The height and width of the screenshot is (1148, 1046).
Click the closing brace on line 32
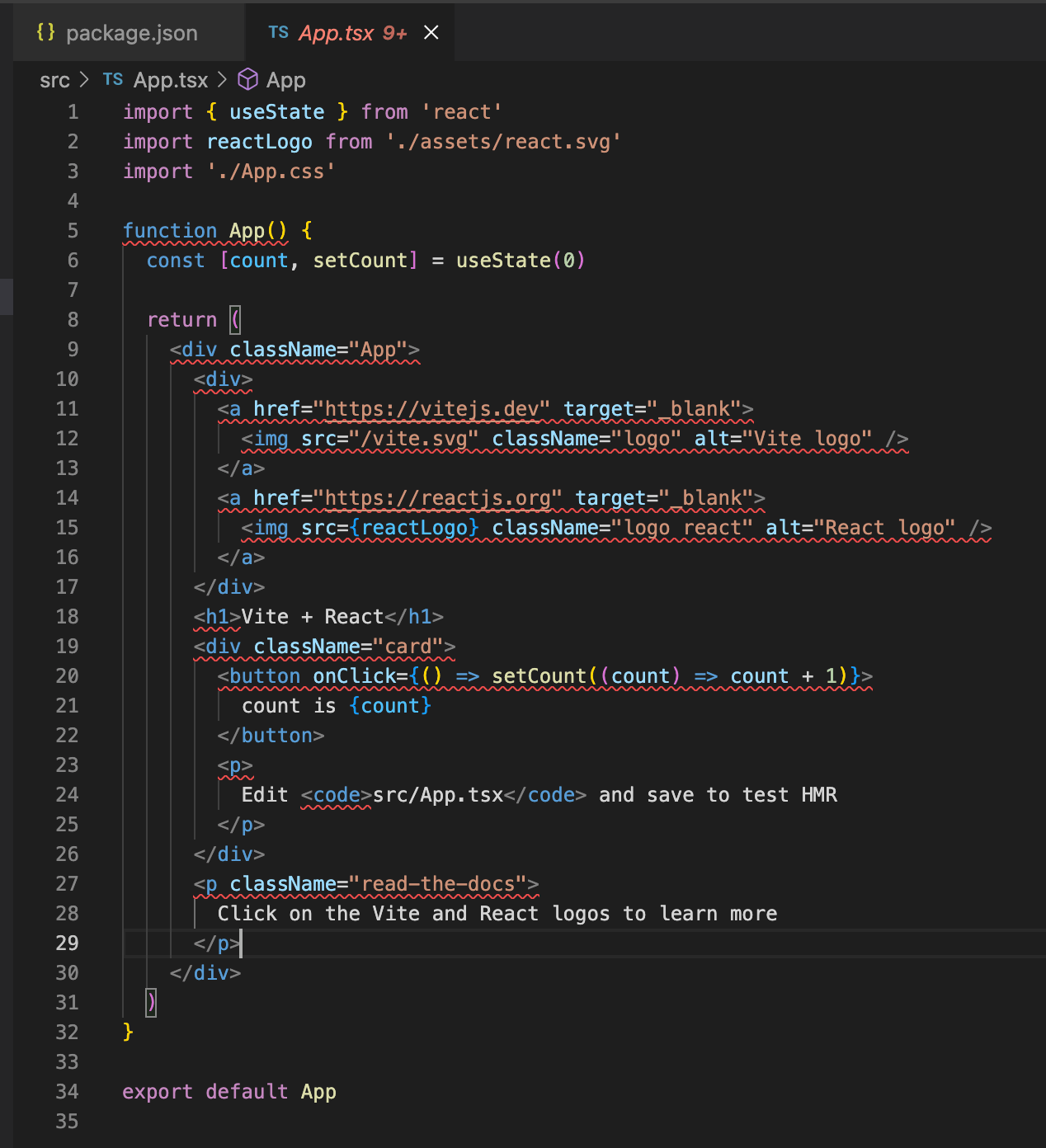coord(128,1033)
